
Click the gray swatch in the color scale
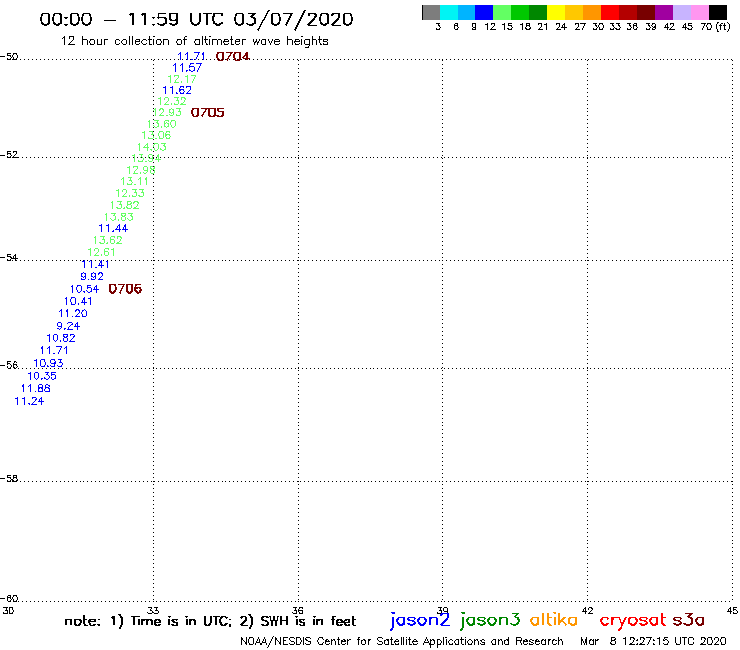431,12
